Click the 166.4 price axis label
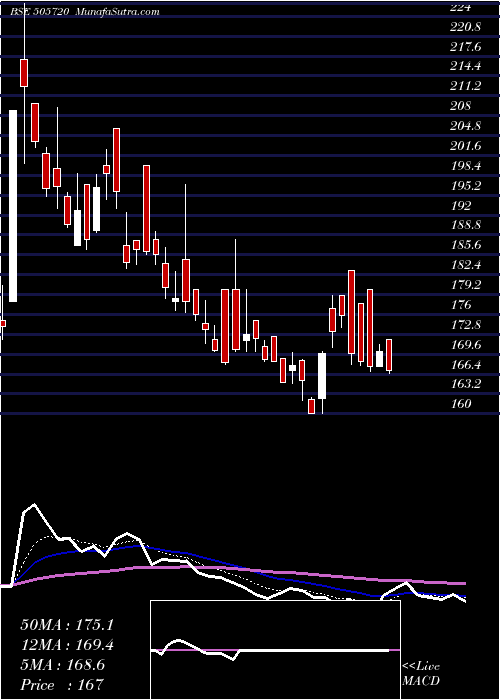The image size is (500, 700). [465, 364]
